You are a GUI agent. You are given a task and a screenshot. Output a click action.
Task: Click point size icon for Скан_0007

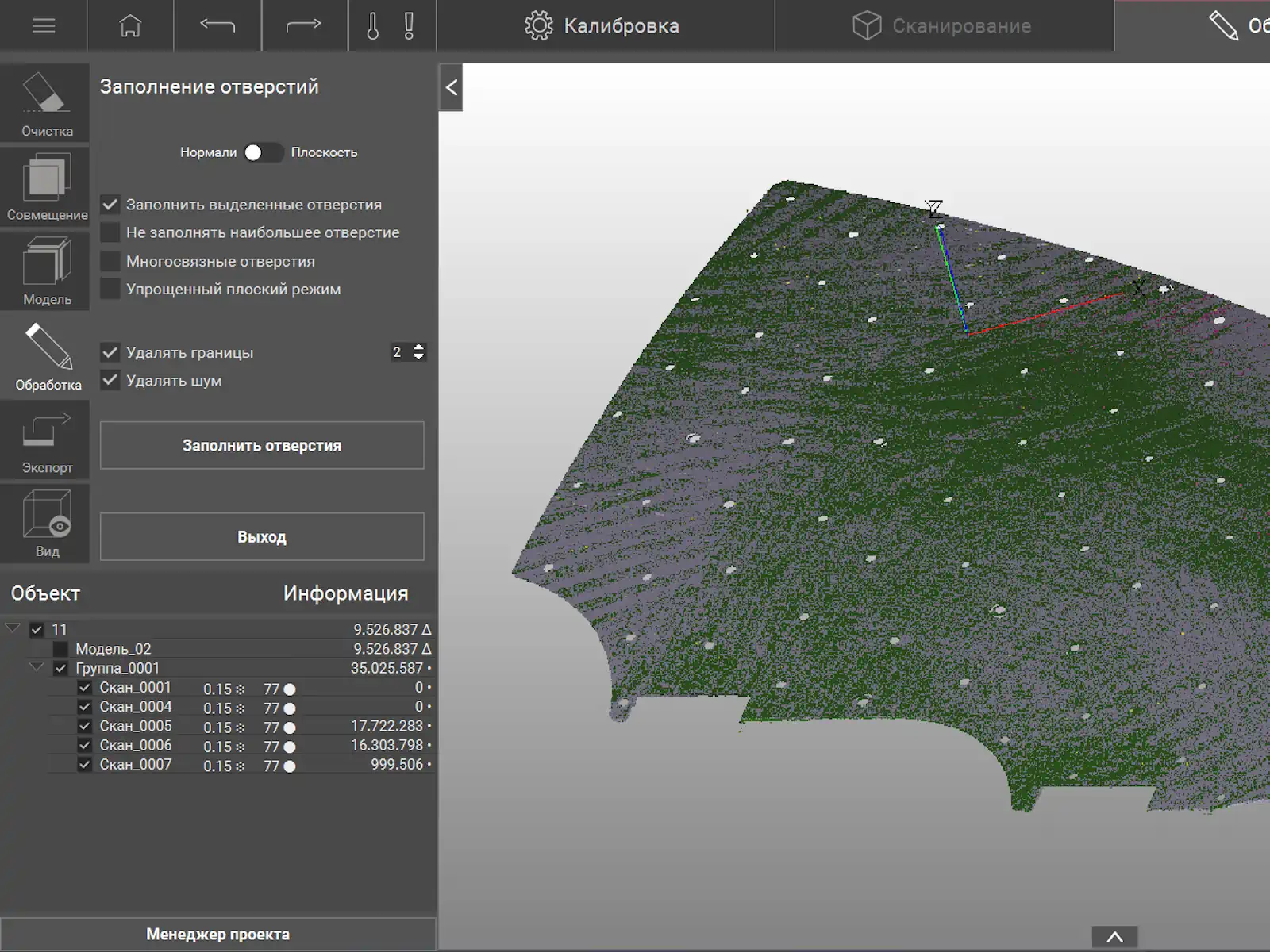click(x=240, y=766)
